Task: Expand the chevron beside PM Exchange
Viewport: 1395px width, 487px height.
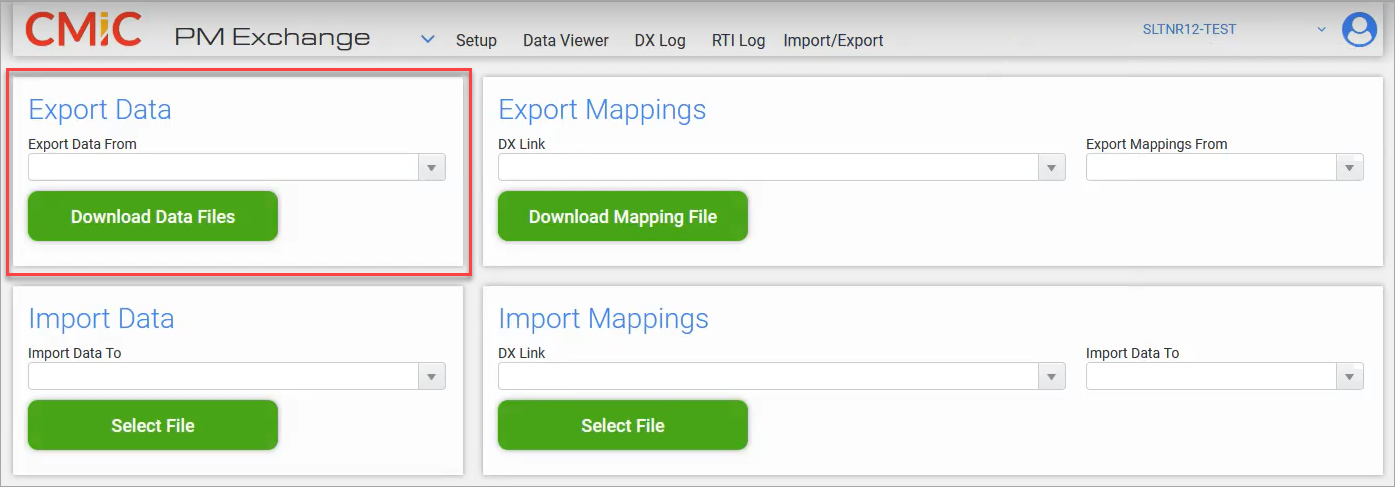Action: pyautogui.click(x=428, y=39)
